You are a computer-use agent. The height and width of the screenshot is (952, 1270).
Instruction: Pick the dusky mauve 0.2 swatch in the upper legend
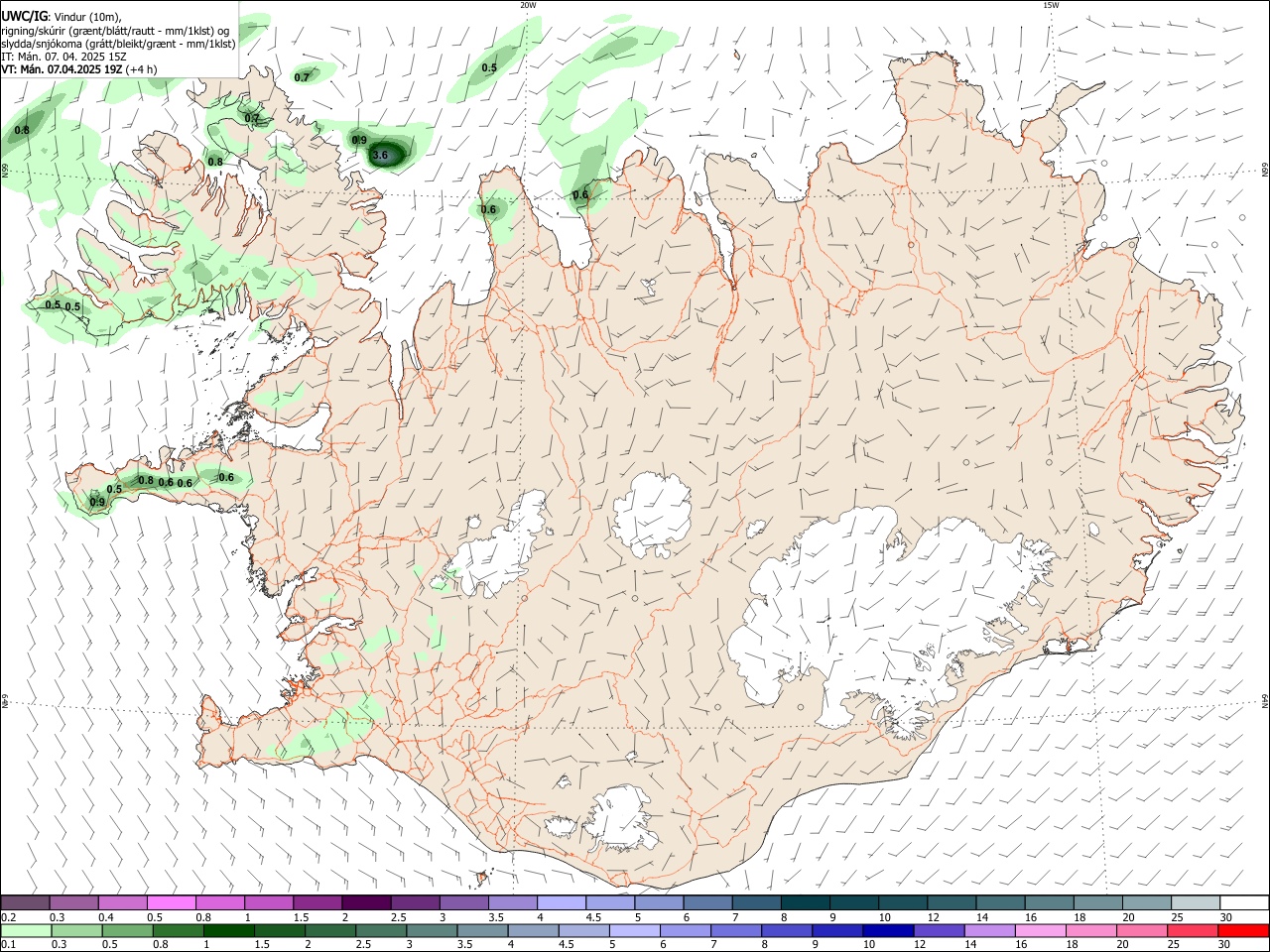click(26, 902)
